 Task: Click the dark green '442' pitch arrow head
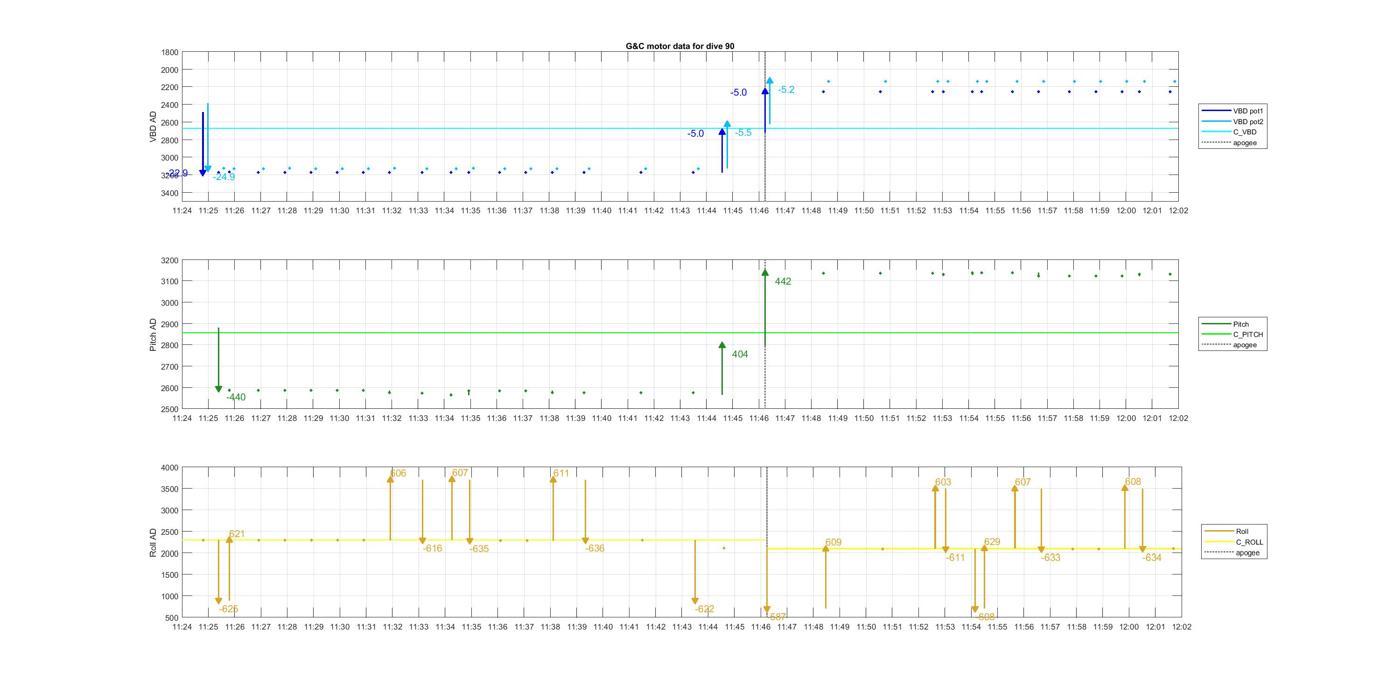(765, 273)
